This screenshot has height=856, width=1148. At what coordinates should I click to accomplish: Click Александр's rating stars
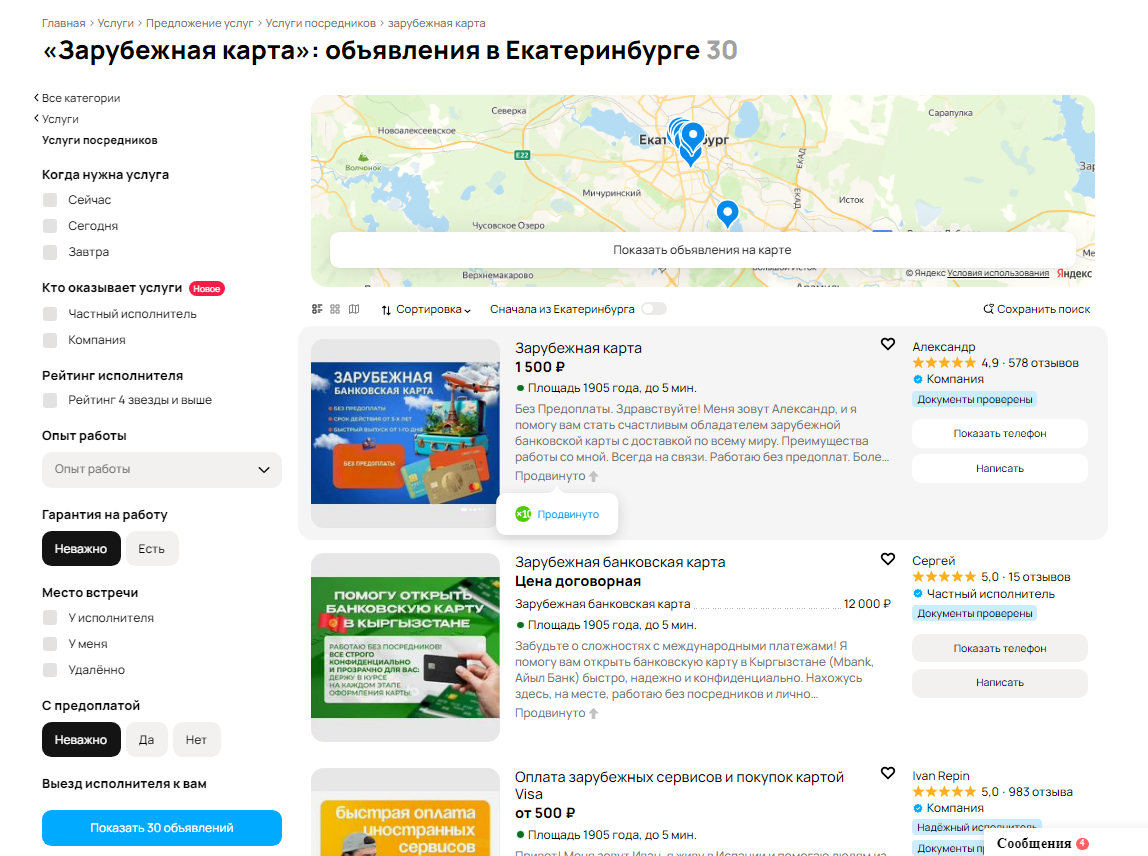click(944, 362)
